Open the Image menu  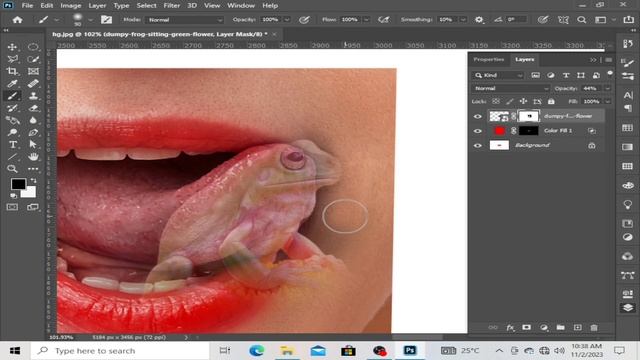[x=71, y=6]
